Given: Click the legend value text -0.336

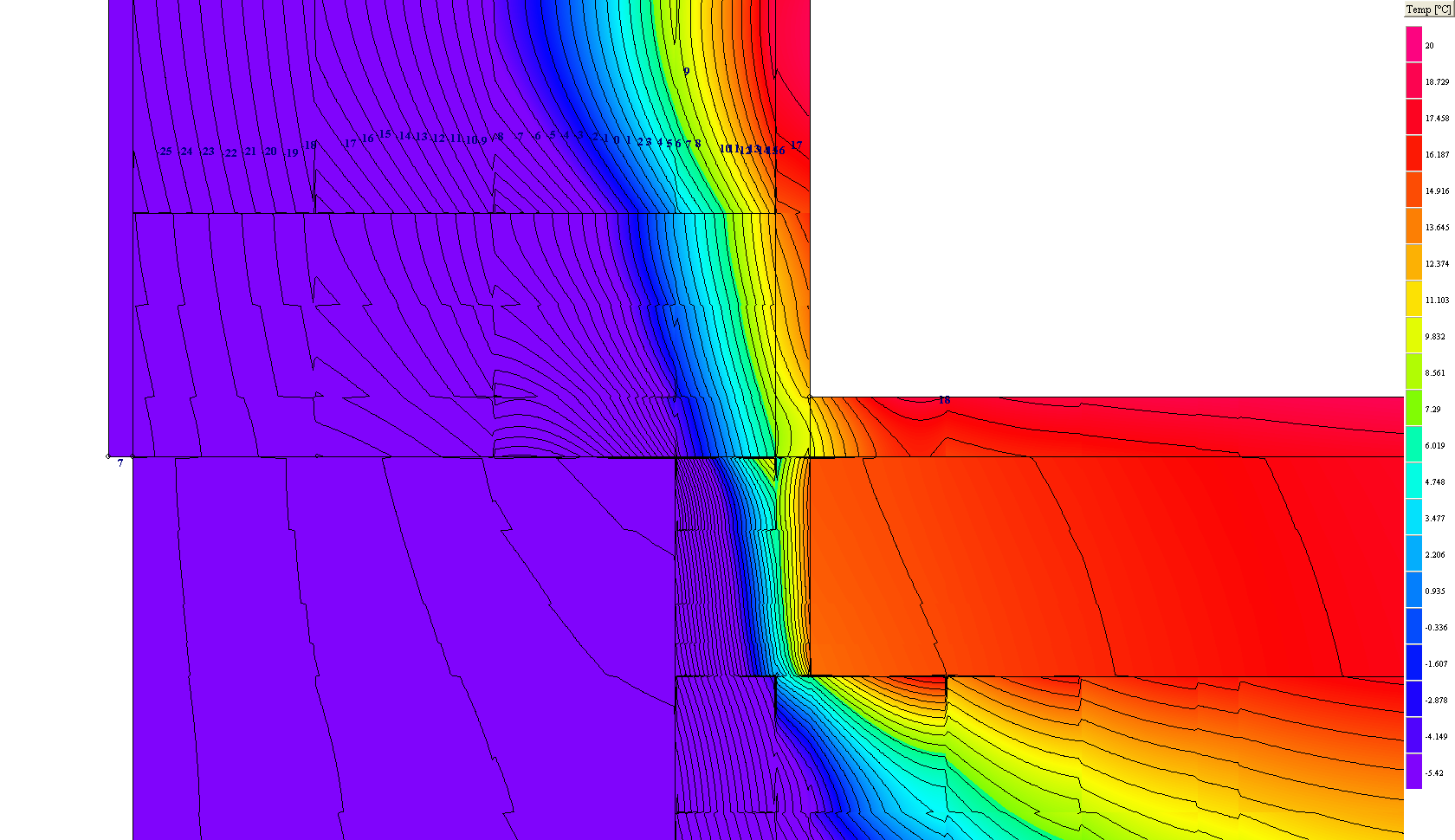Looking at the screenshot, I should click(1436, 628).
